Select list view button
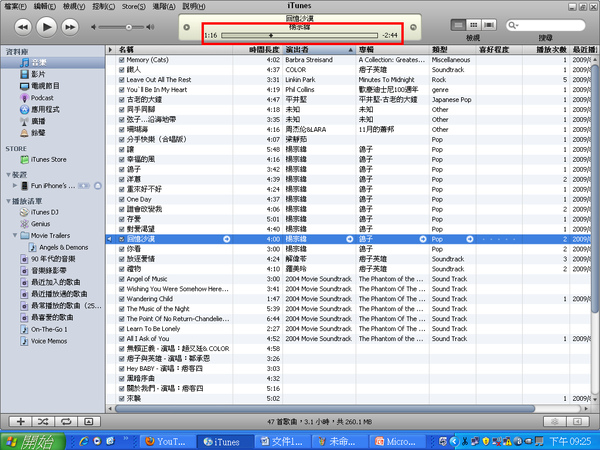The image size is (600, 450). tap(458, 25)
